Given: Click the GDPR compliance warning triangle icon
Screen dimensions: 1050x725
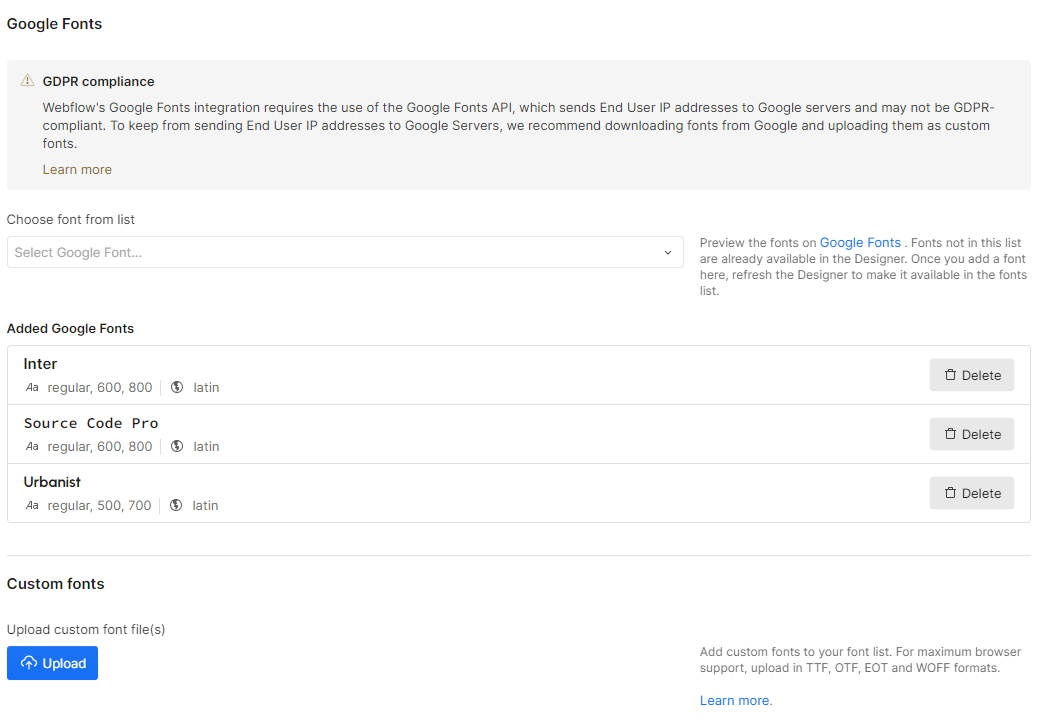Looking at the screenshot, I should tap(27, 80).
